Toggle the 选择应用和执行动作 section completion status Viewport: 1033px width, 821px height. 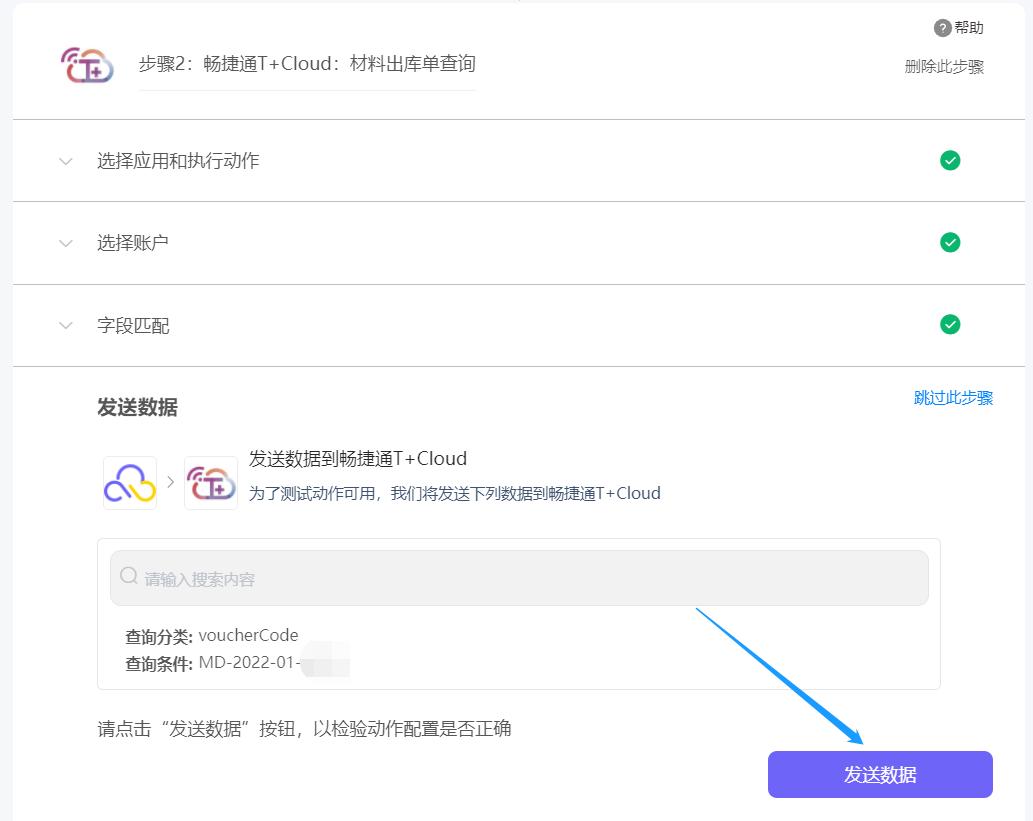point(950,160)
